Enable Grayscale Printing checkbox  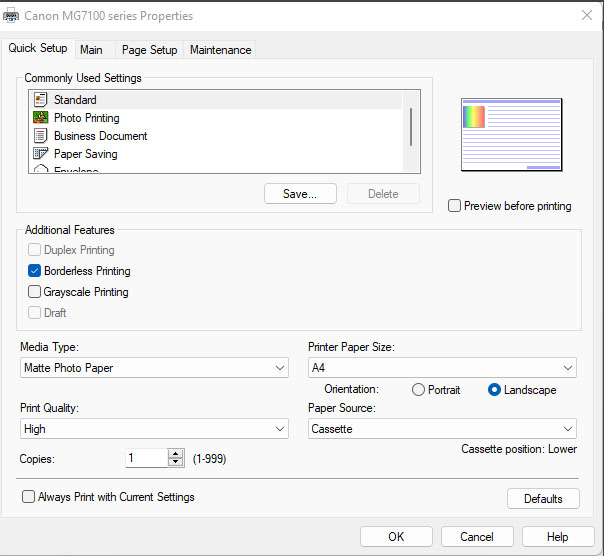pyautogui.click(x=35, y=292)
